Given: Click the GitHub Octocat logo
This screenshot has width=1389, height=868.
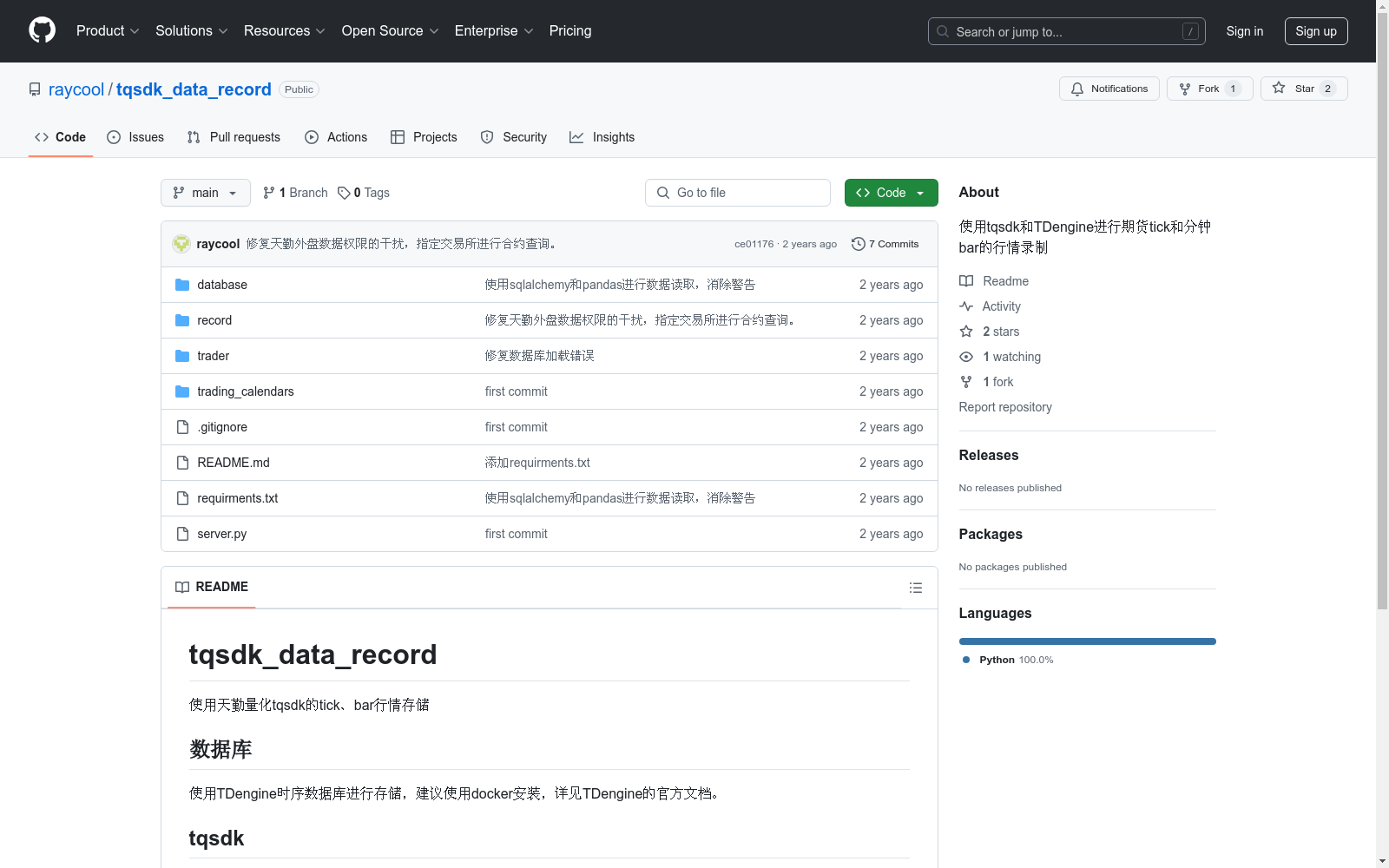Looking at the screenshot, I should pyautogui.click(x=42, y=30).
